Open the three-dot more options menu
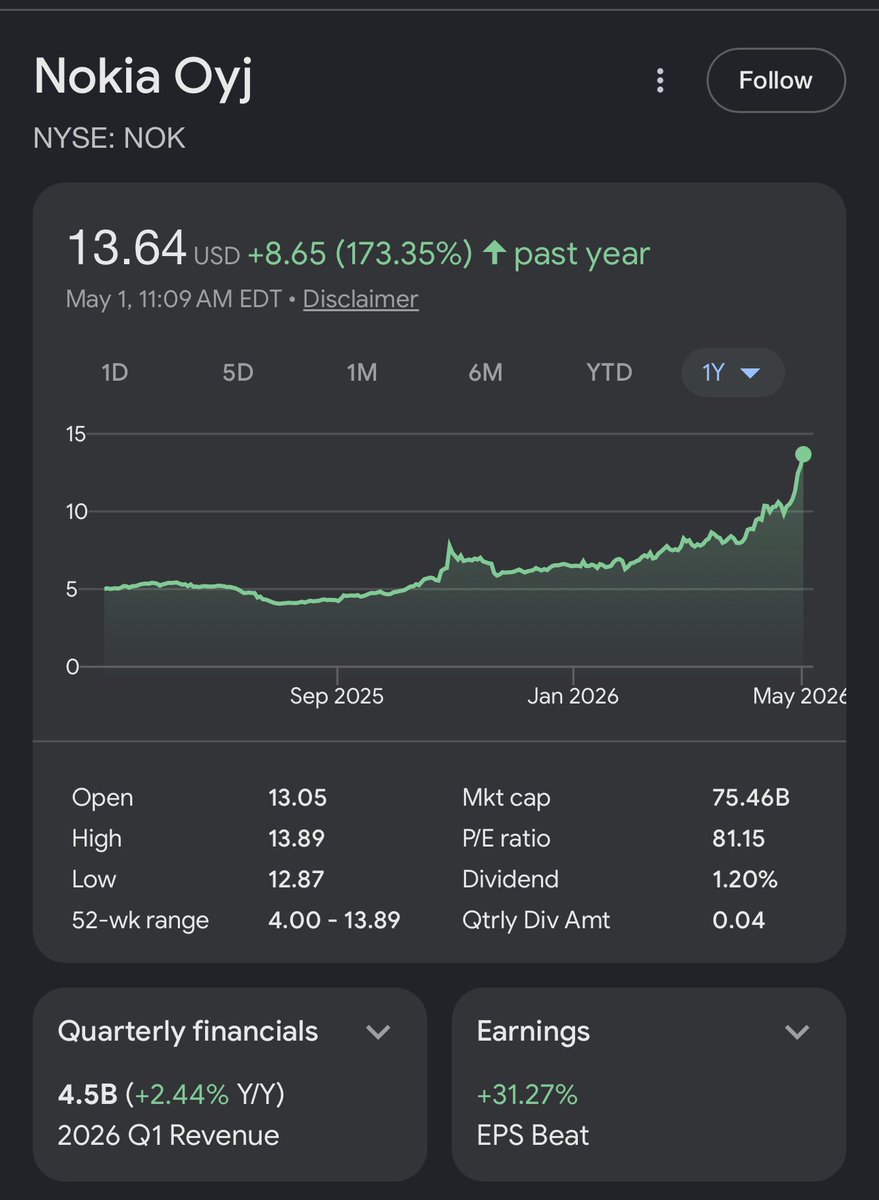 point(660,81)
